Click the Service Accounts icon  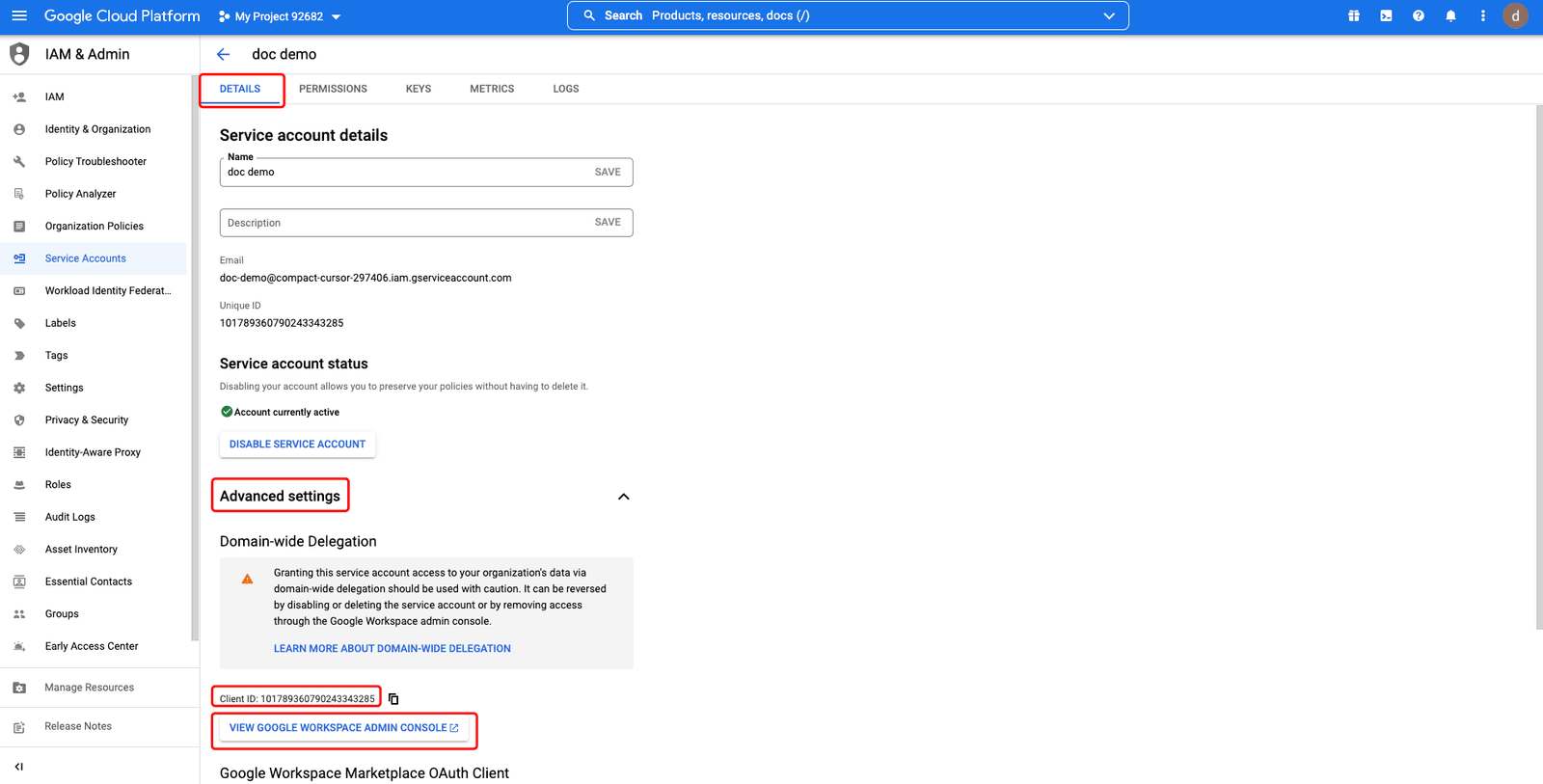click(x=19, y=258)
